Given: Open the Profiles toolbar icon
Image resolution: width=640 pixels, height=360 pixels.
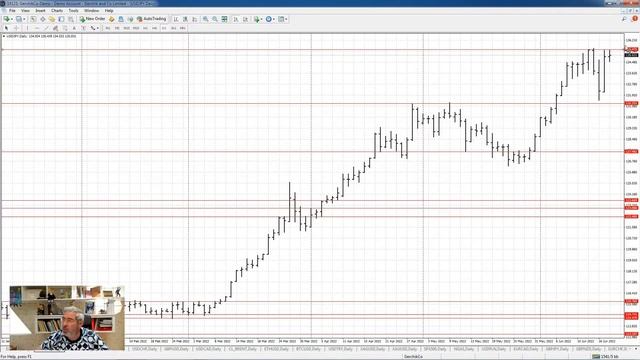Looking at the screenshot, I should pyautogui.click(x=19, y=19).
